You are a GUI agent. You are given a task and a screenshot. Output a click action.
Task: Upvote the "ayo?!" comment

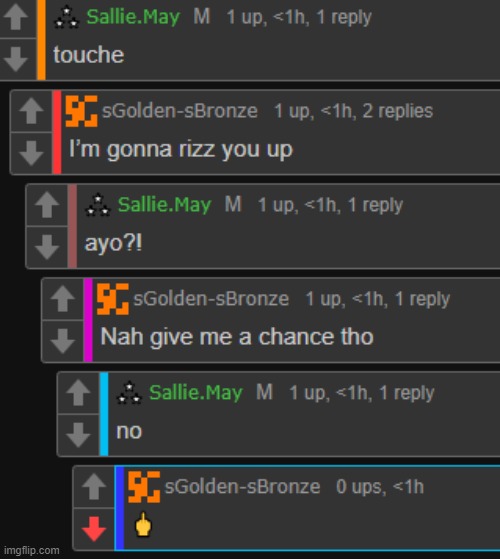click(47, 205)
